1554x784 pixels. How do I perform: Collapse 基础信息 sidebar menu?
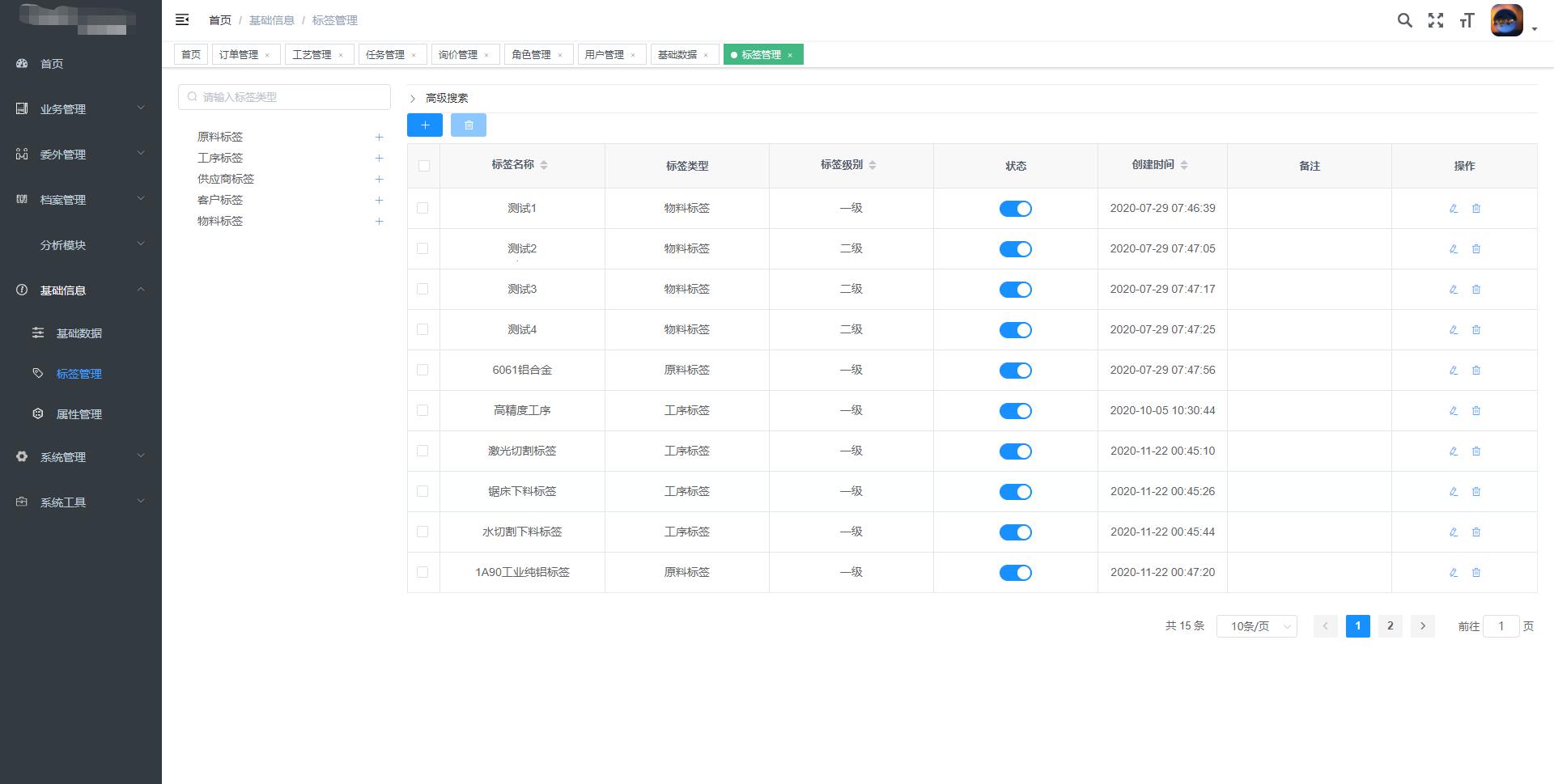tap(81, 290)
